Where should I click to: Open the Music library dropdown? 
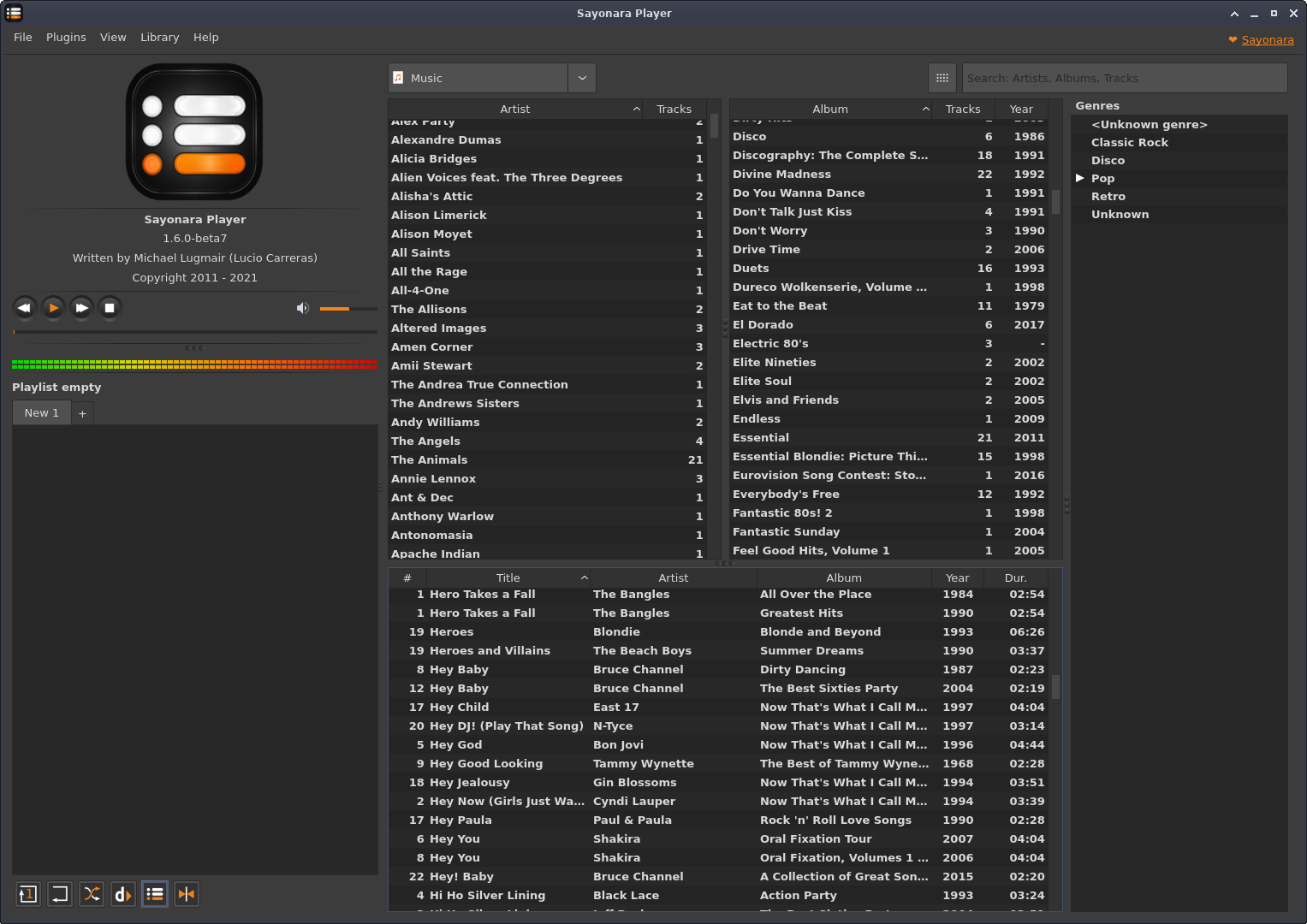coord(478,78)
